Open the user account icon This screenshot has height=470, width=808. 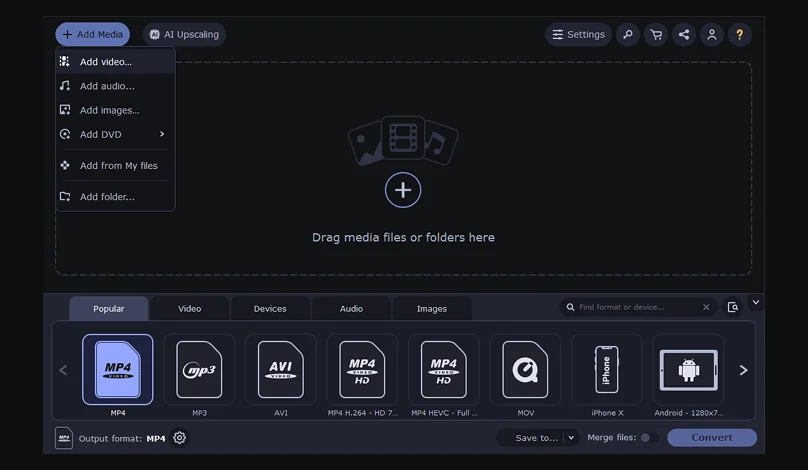[711, 35]
